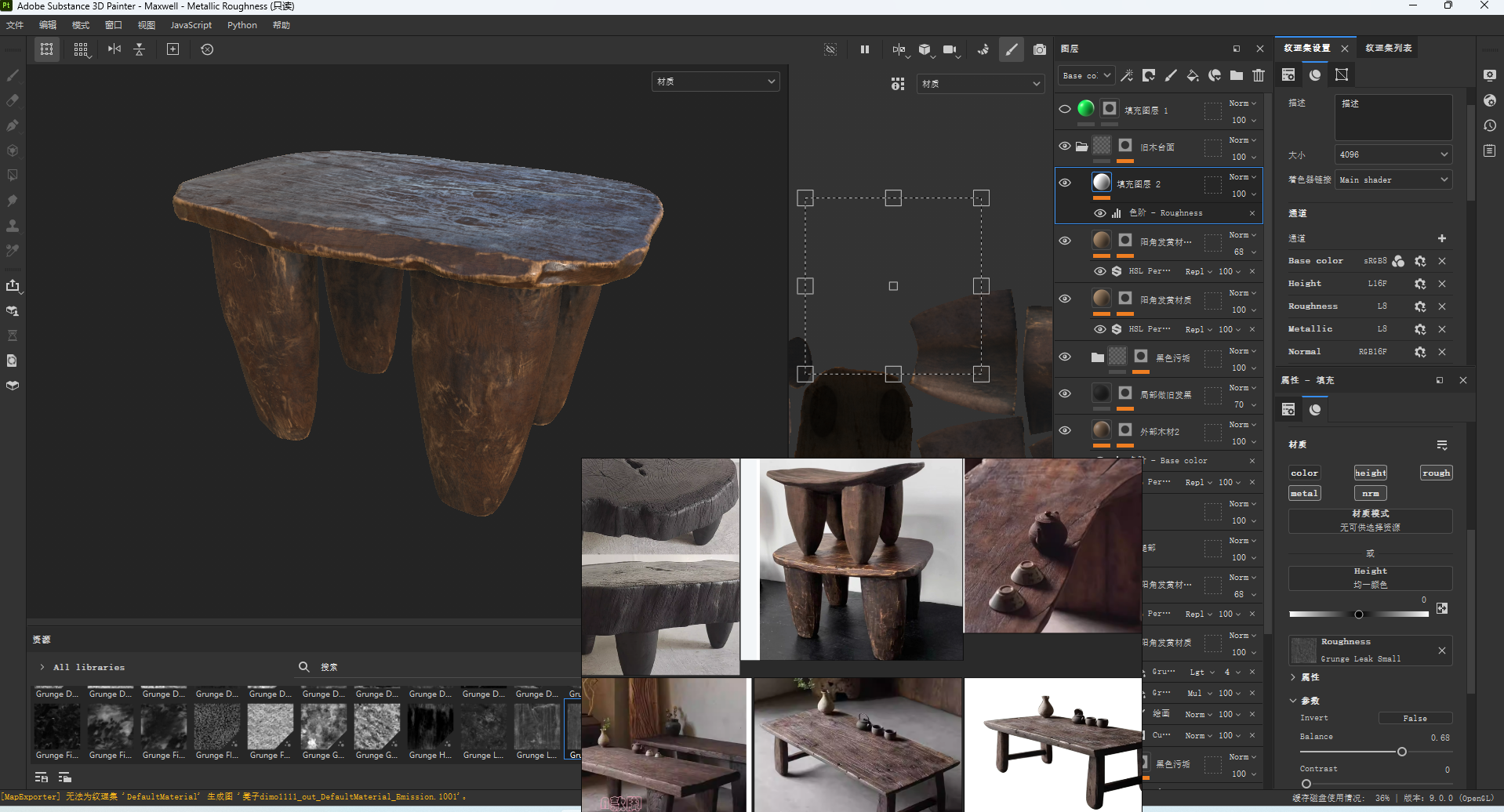1504x812 pixels.
Task: Toggle the height channel button
Action: tap(1371, 473)
